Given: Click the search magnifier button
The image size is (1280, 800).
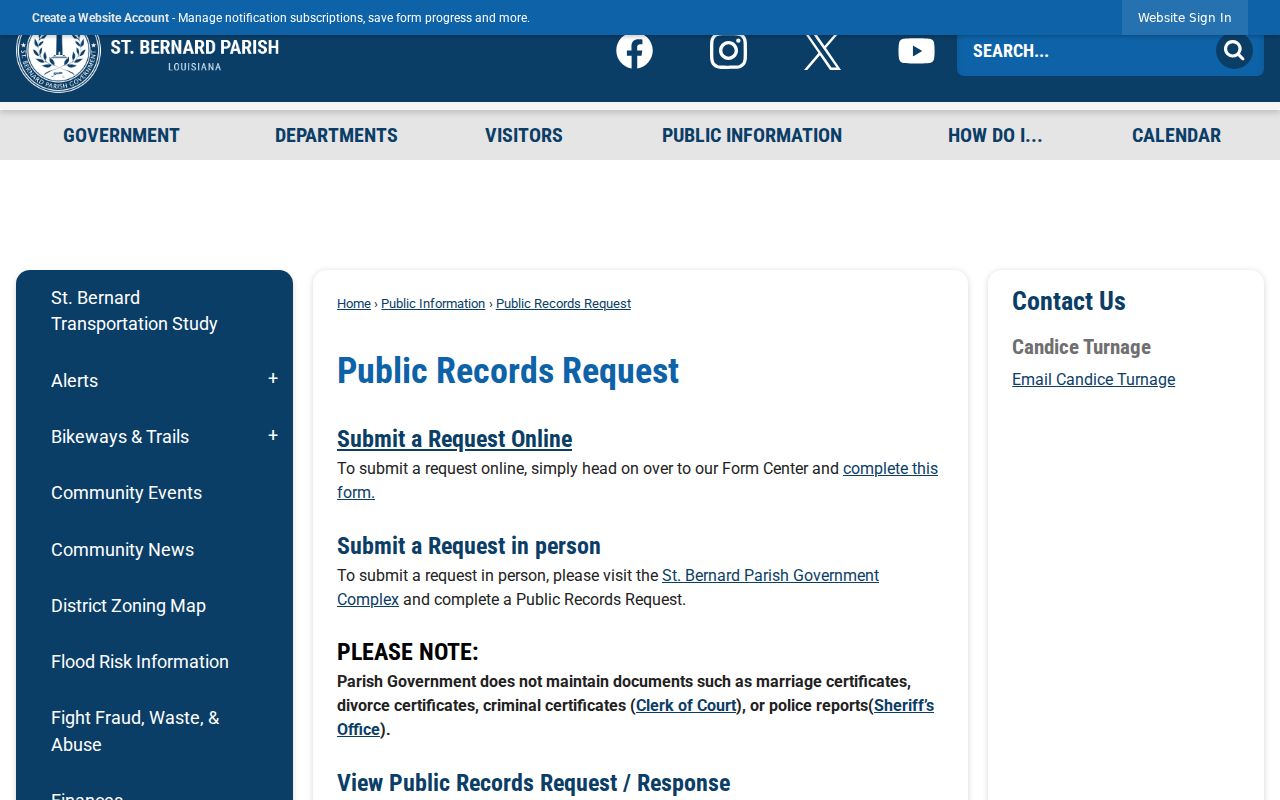Looking at the screenshot, I should (1234, 51).
